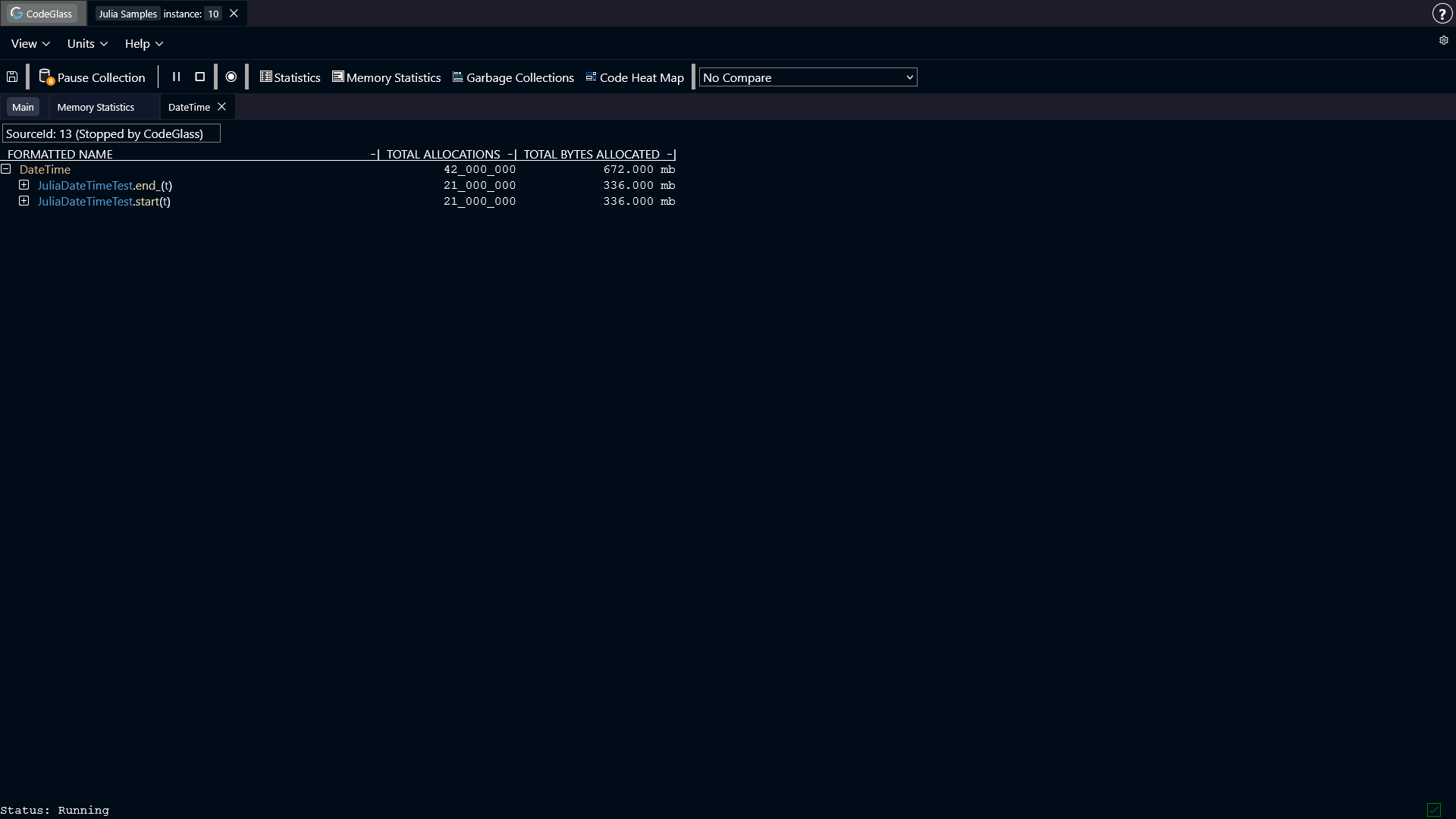Switch to the Main tab
This screenshot has height=819, width=1456.
point(23,107)
